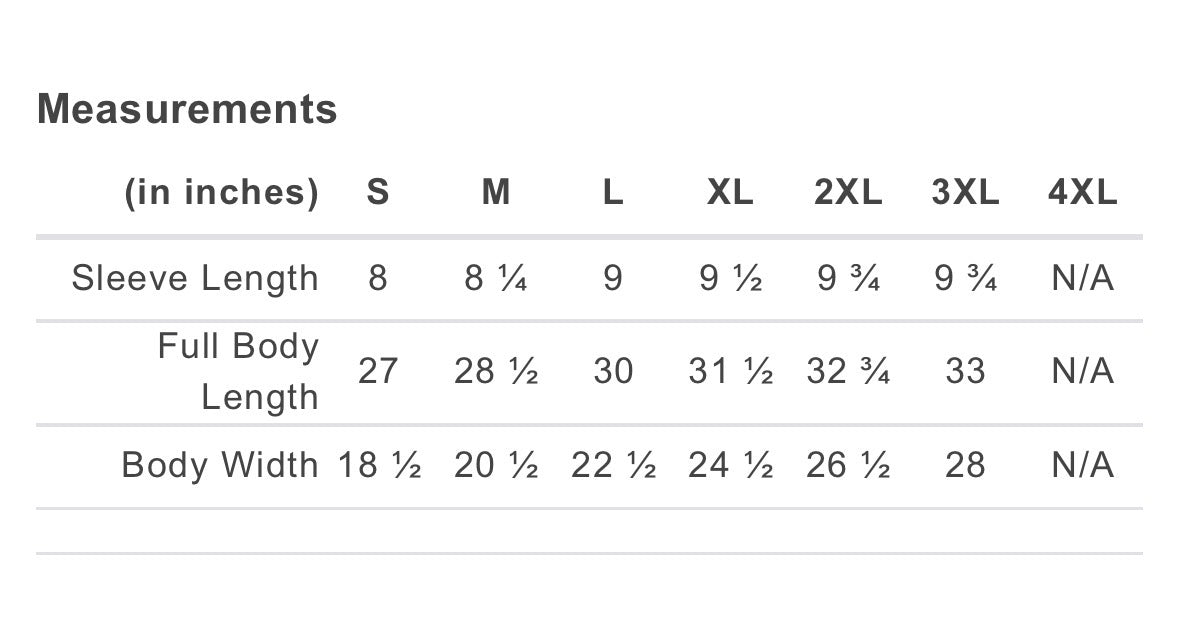Click the N/A sleeve length for 4XL
The width and height of the screenshot is (1179, 630).
[x=1082, y=278]
